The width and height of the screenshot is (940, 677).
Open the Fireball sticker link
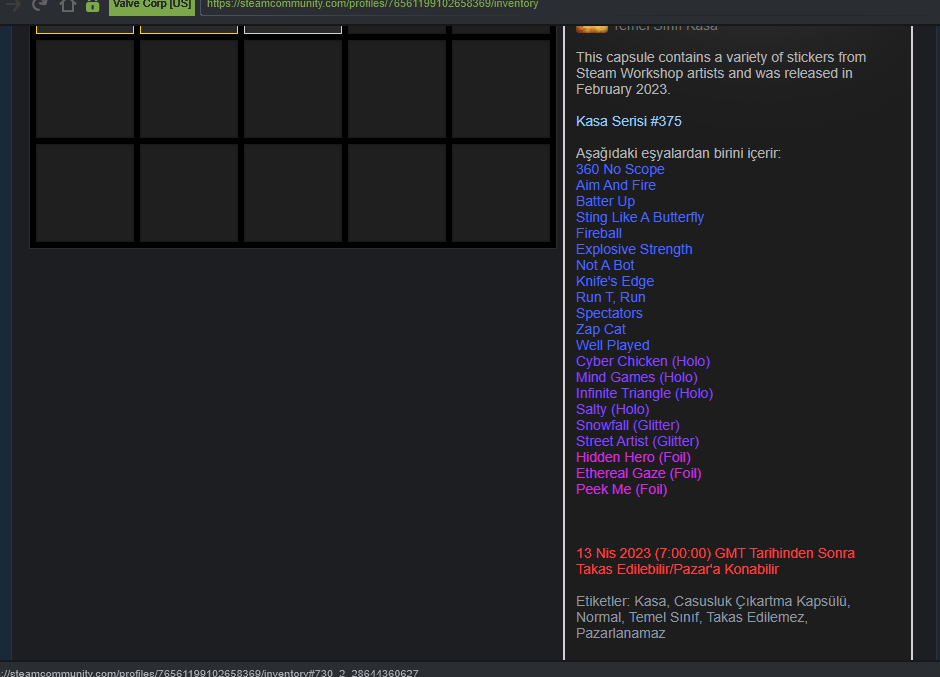pyautogui.click(x=598, y=233)
